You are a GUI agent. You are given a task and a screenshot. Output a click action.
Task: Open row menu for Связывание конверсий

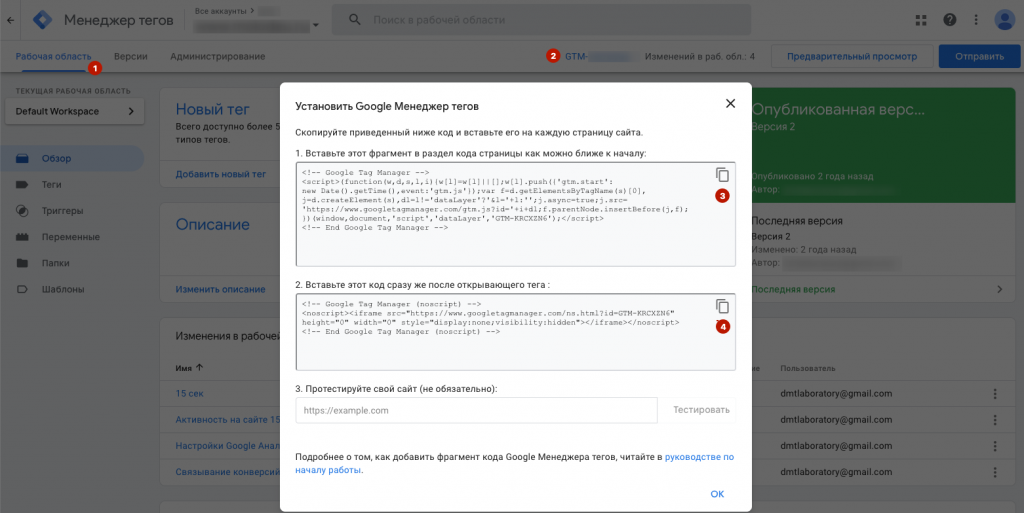[x=995, y=472]
